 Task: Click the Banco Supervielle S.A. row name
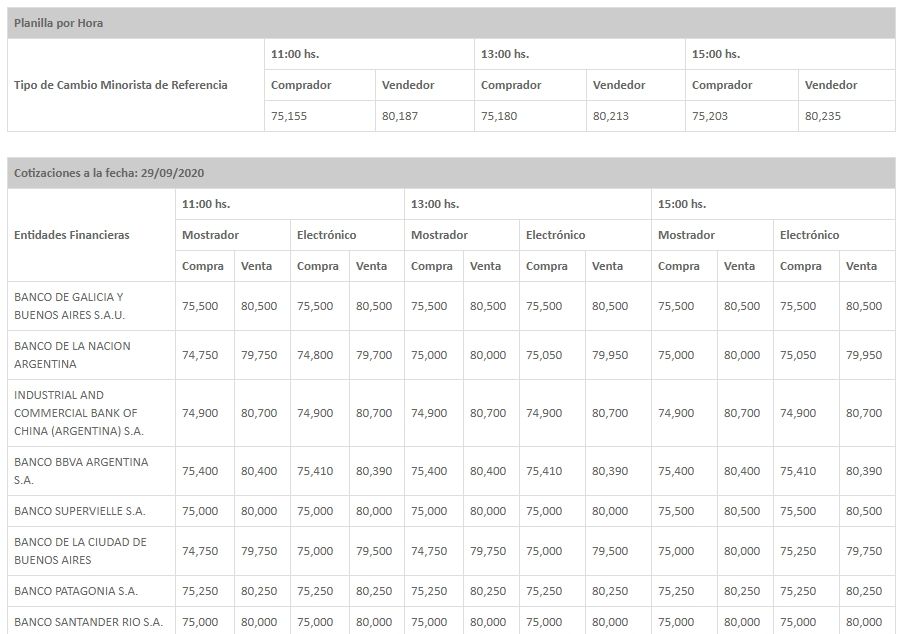pos(79,511)
